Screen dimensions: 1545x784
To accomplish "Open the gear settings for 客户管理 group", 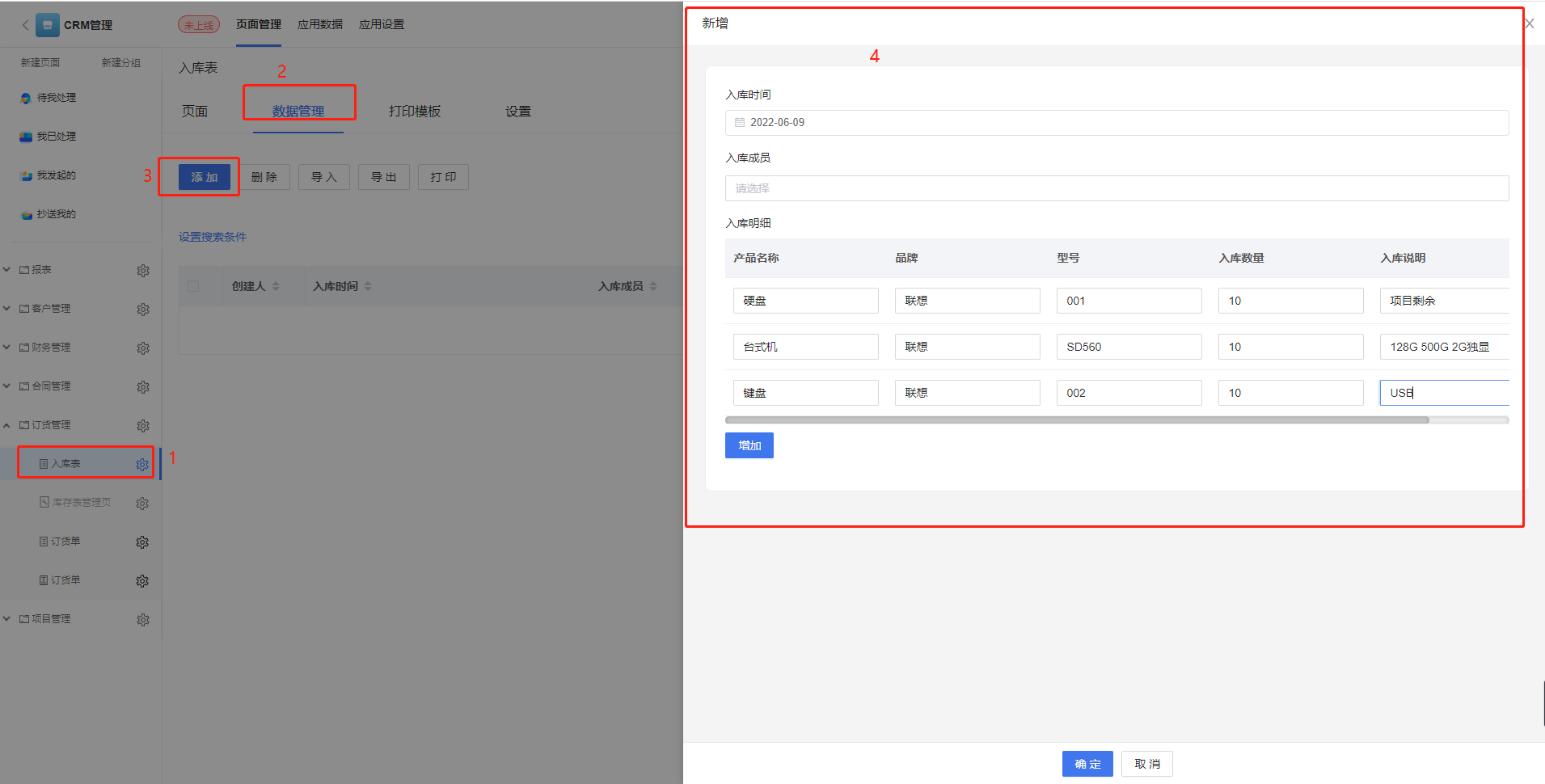I will (x=143, y=310).
